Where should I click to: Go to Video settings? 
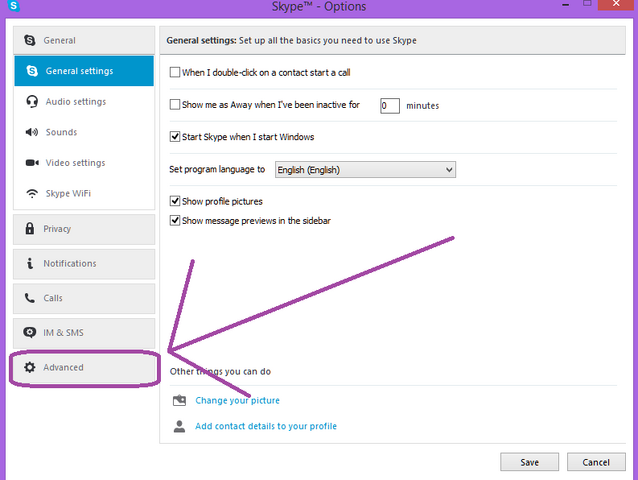pos(84,163)
